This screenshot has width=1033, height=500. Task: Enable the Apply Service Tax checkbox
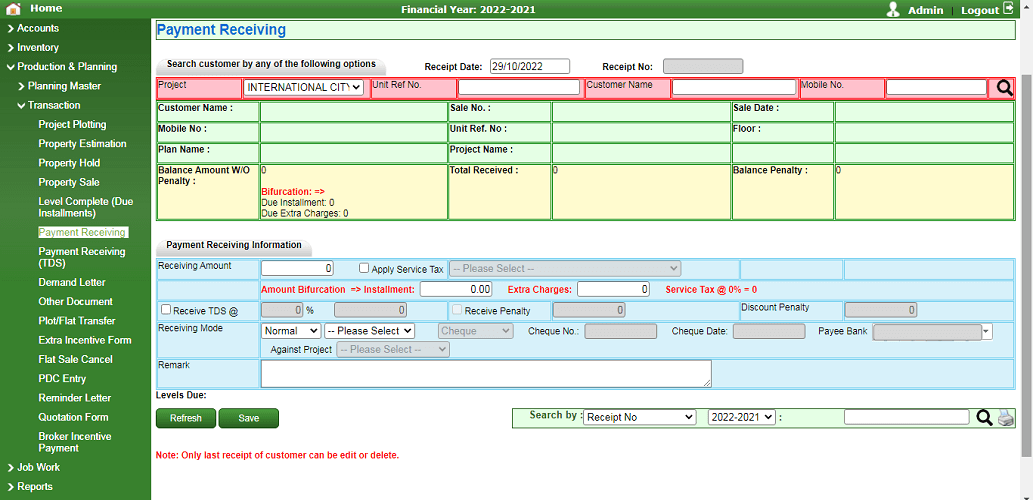(365, 269)
